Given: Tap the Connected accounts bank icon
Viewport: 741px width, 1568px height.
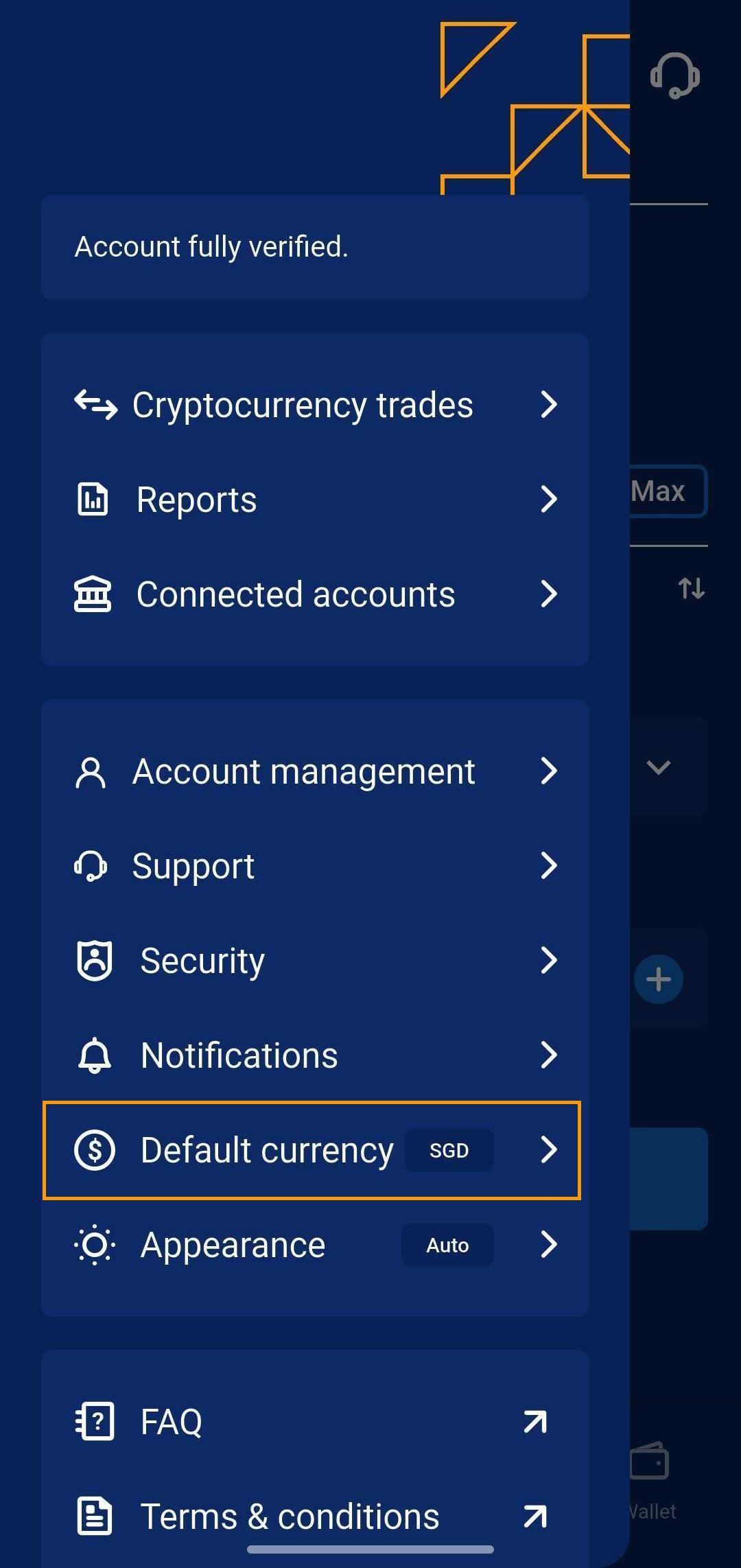Looking at the screenshot, I should 93,594.
